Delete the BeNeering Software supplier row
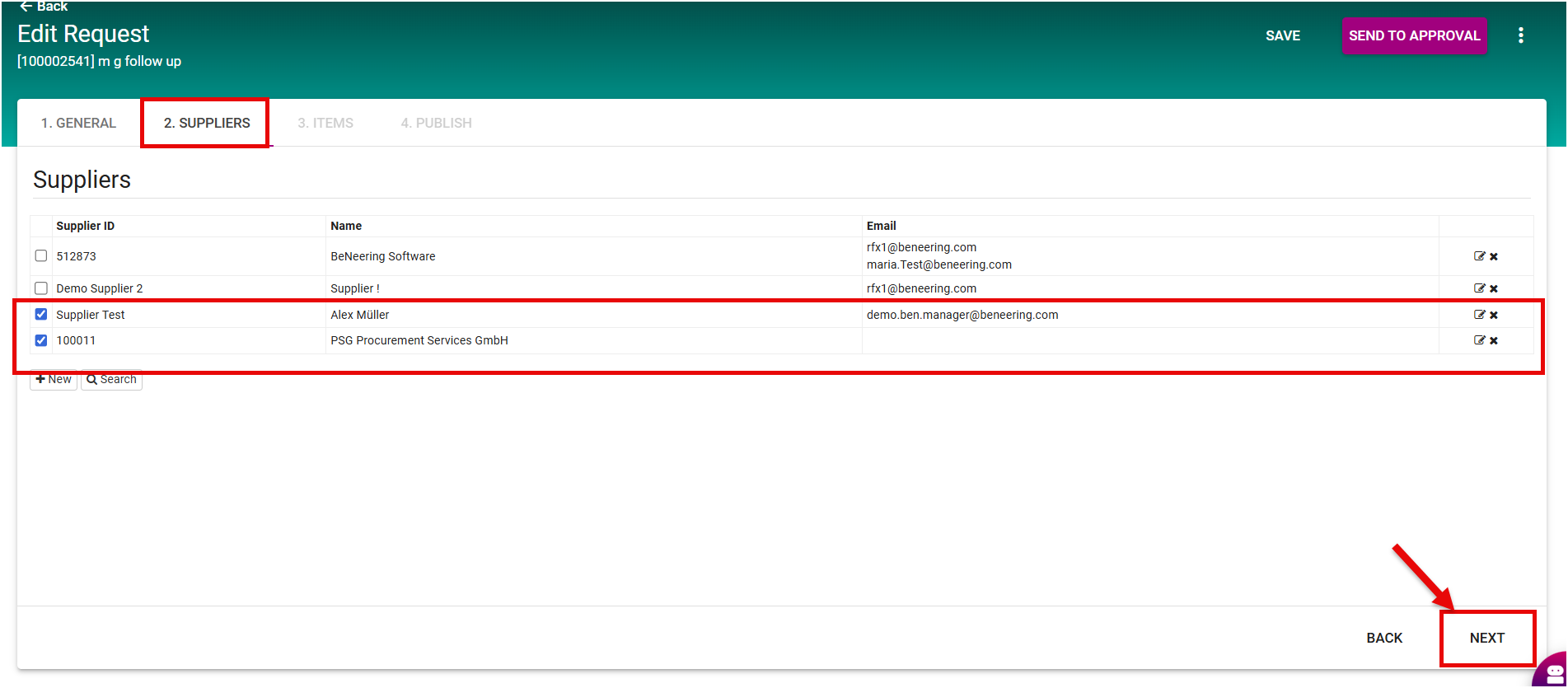Viewport: 1568px width, 688px height. [1494, 257]
